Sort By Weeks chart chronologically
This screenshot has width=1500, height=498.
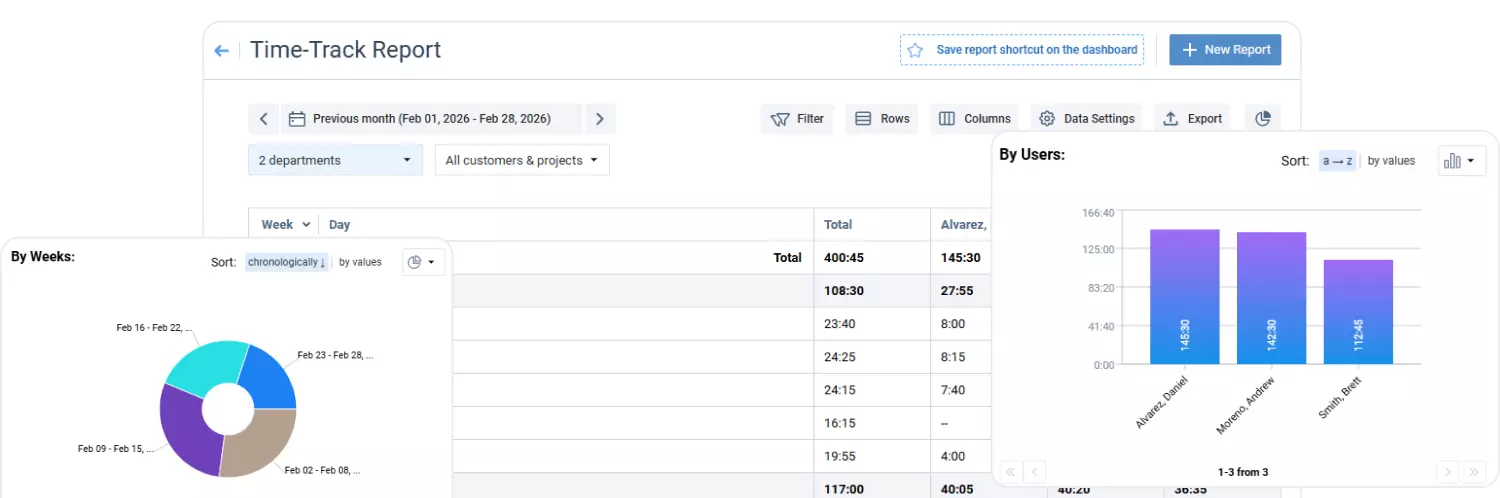pyautogui.click(x=287, y=262)
